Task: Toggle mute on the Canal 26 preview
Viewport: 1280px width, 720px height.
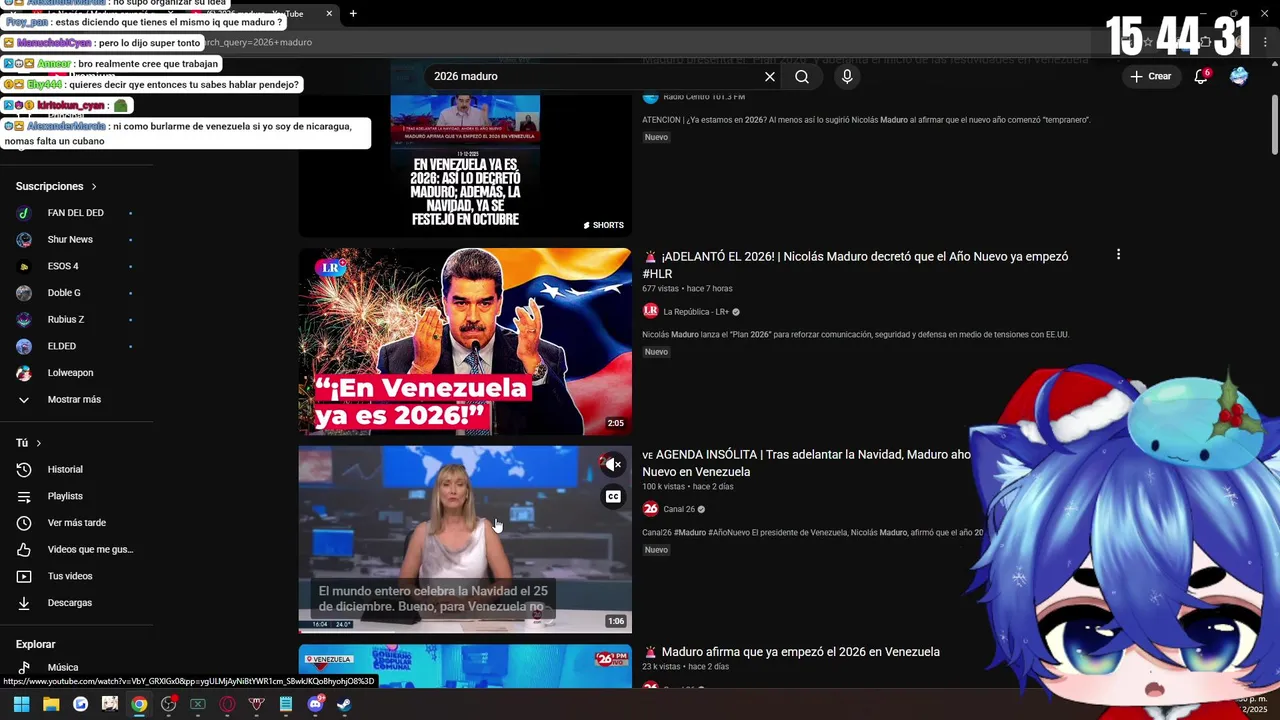Action: pos(612,464)
